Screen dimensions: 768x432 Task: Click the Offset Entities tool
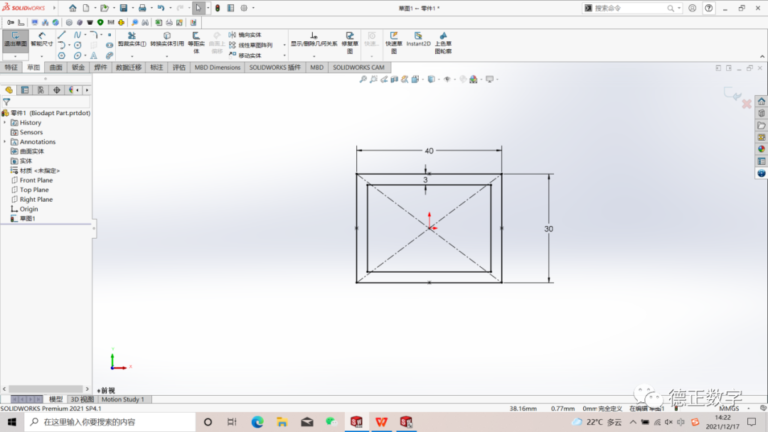tap(196, 42)
